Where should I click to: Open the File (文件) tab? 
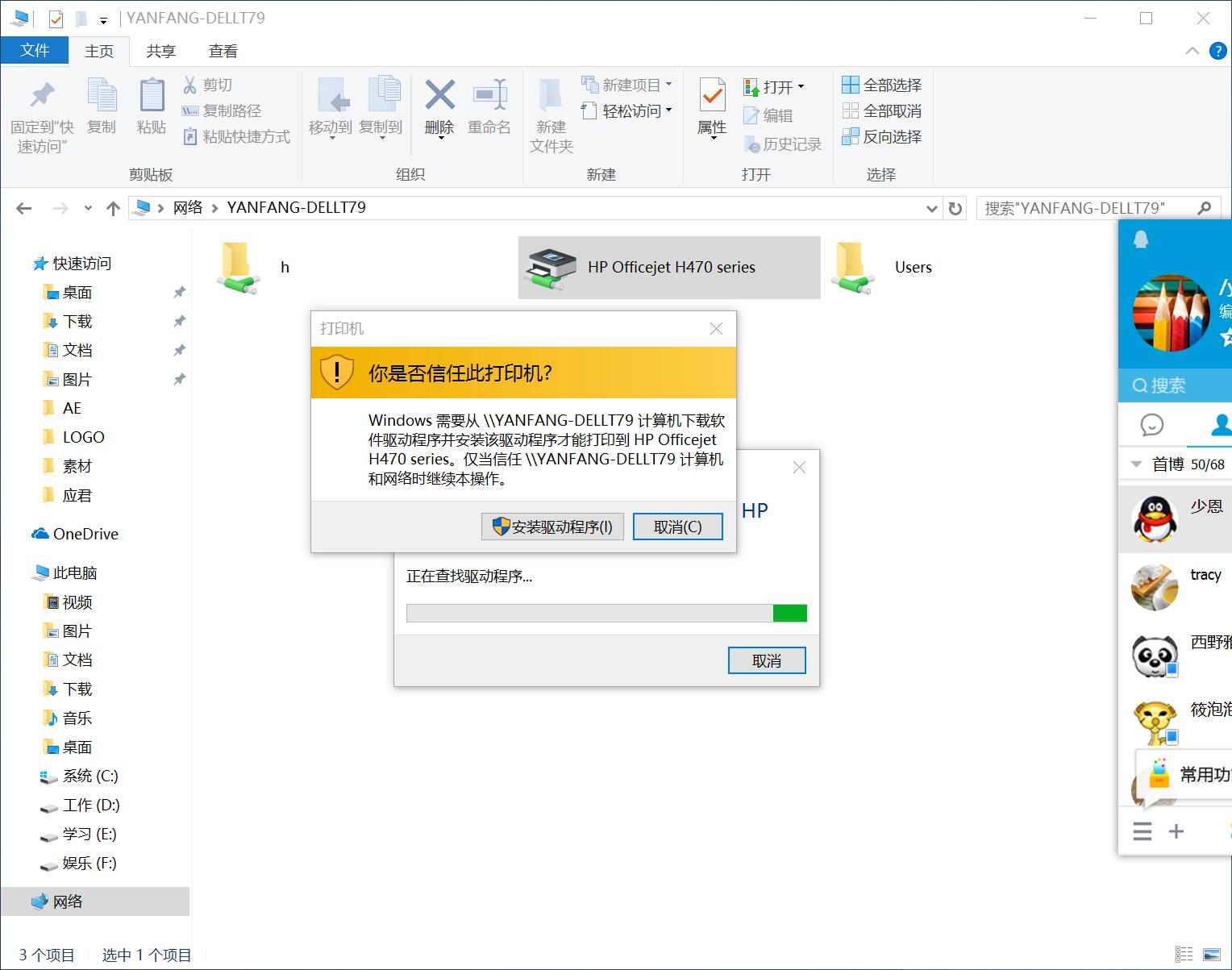point(35,50)
